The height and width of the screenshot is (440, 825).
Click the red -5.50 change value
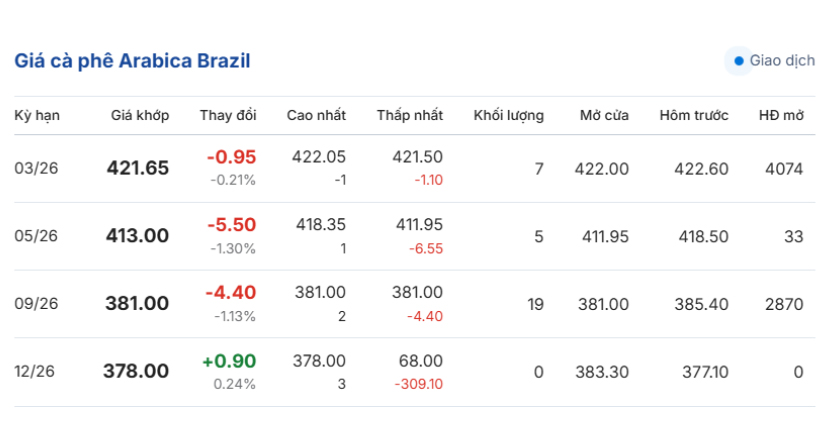231,225
